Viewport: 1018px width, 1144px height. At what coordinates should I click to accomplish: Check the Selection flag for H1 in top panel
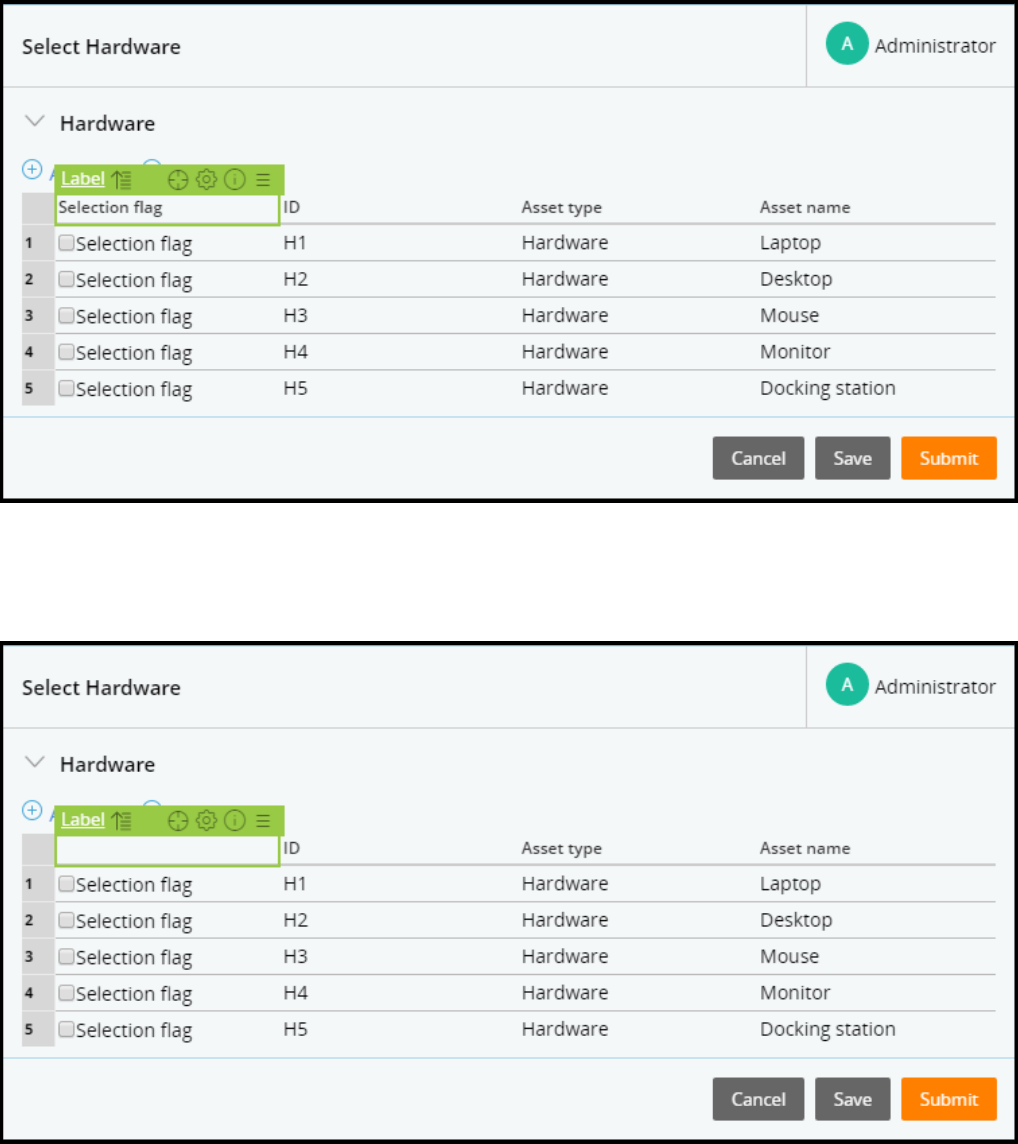click(66, 242)
